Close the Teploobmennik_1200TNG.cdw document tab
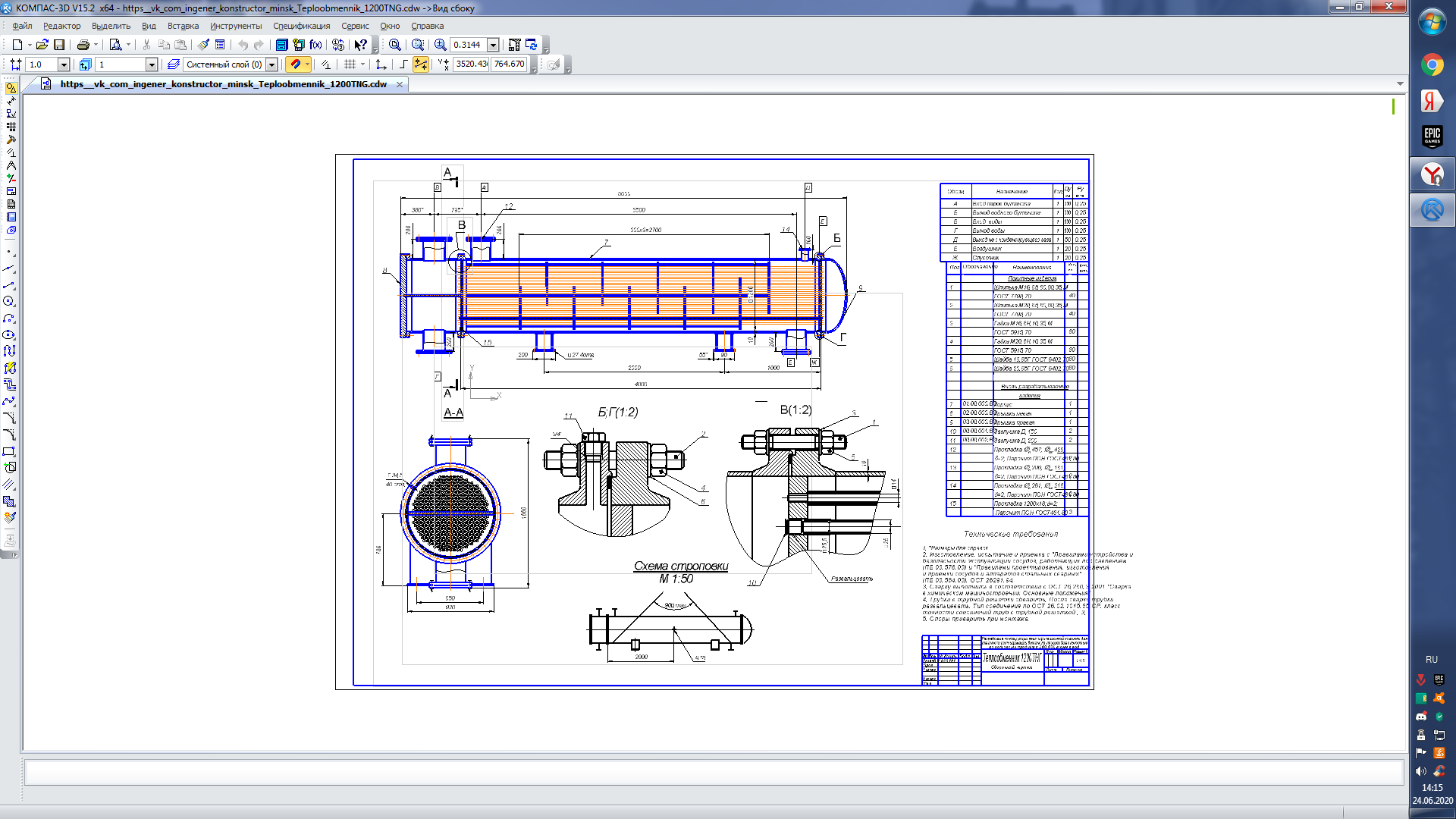Screen dimensions: 1456x819 400,84
